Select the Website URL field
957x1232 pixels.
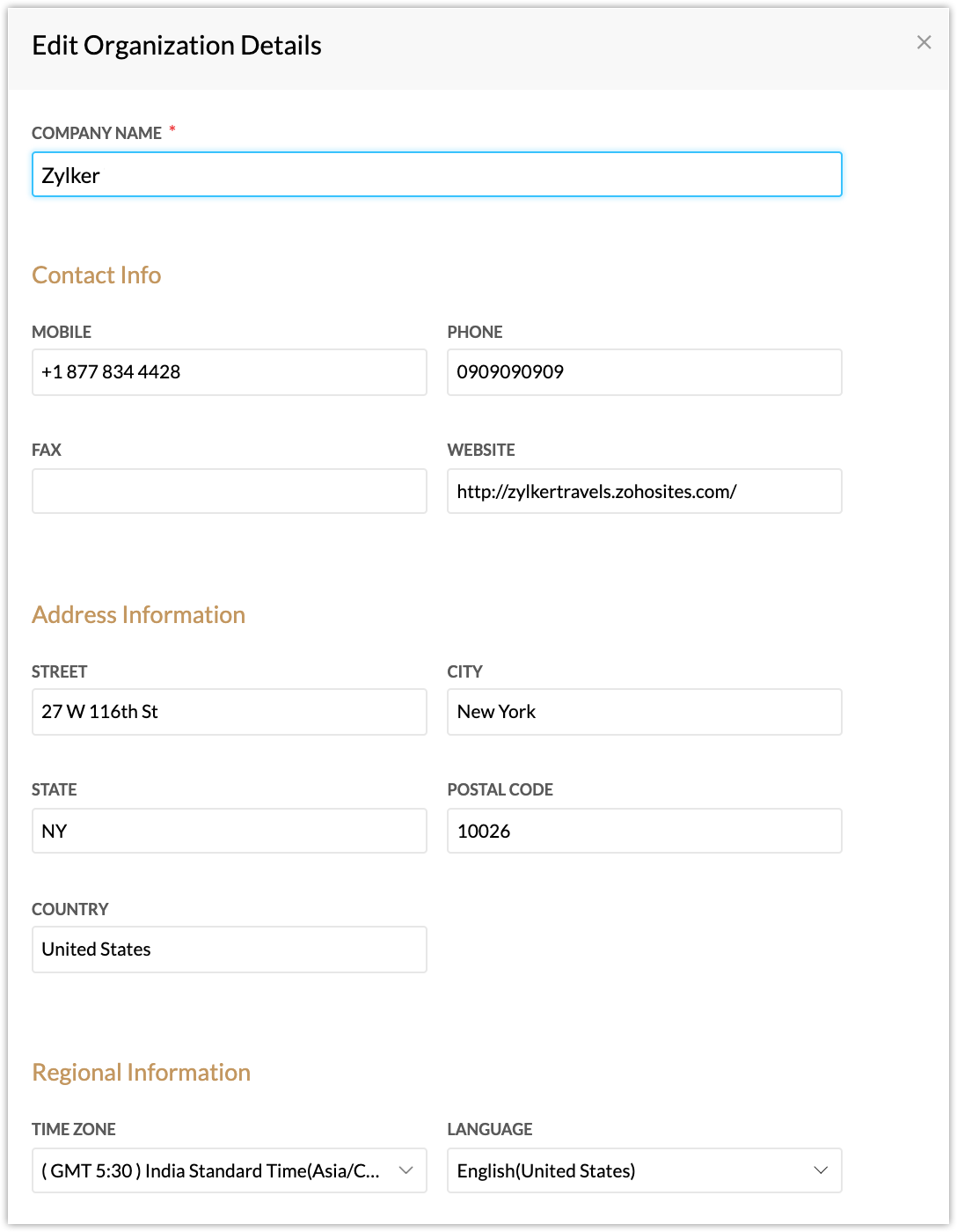click(x=645, y=491)
